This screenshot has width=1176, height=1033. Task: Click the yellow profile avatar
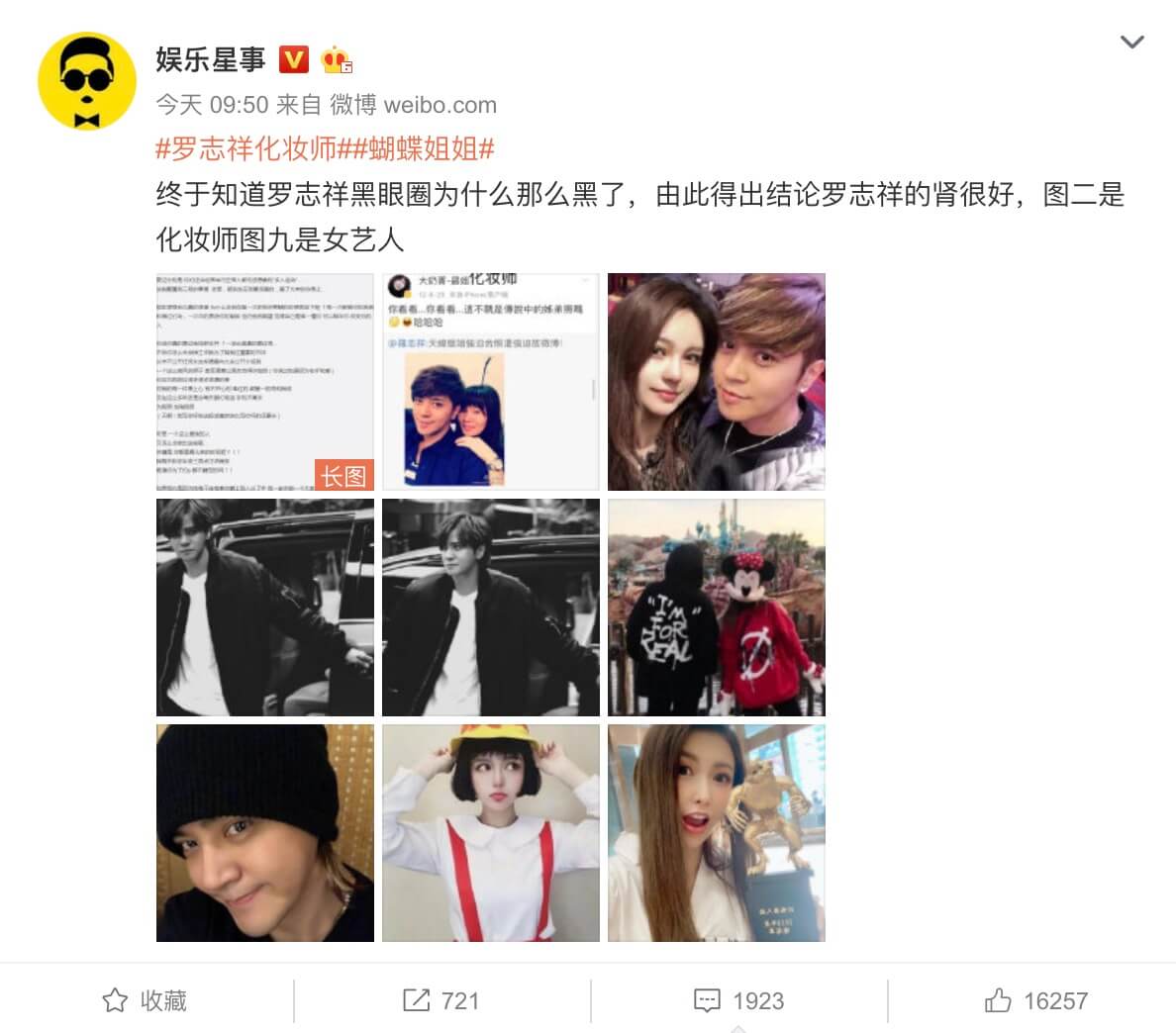point(87,81)
